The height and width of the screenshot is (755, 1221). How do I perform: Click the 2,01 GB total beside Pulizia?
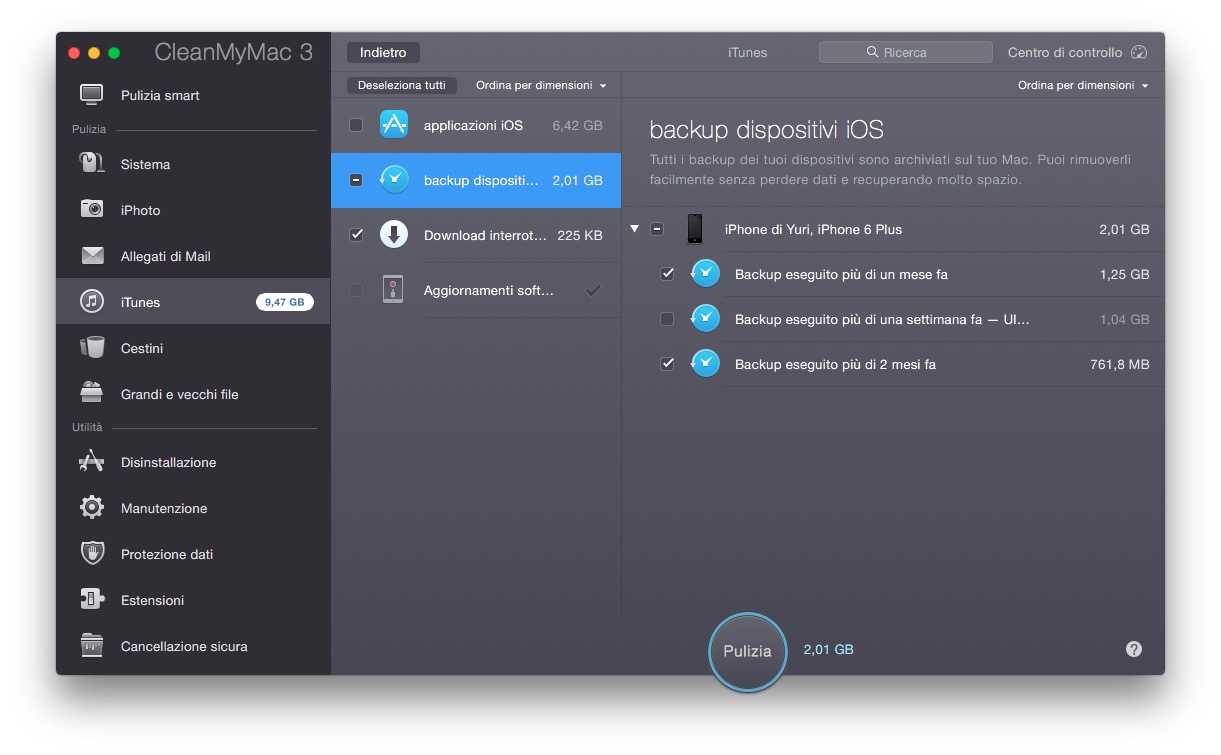828,650
